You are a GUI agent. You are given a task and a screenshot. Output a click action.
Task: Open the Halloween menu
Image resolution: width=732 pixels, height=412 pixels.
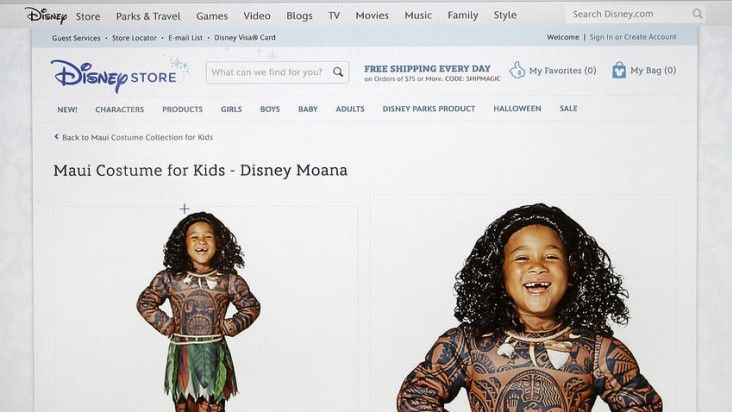[517, 108]
